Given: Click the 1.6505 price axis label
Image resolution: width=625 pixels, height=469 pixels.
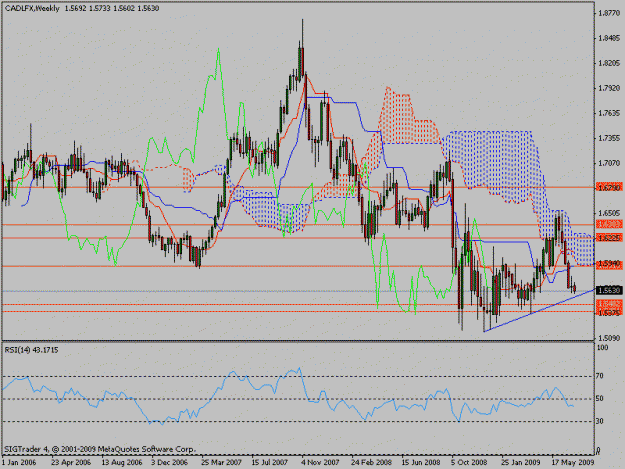Looking at the screenshot, I should [x=609, y=213].
